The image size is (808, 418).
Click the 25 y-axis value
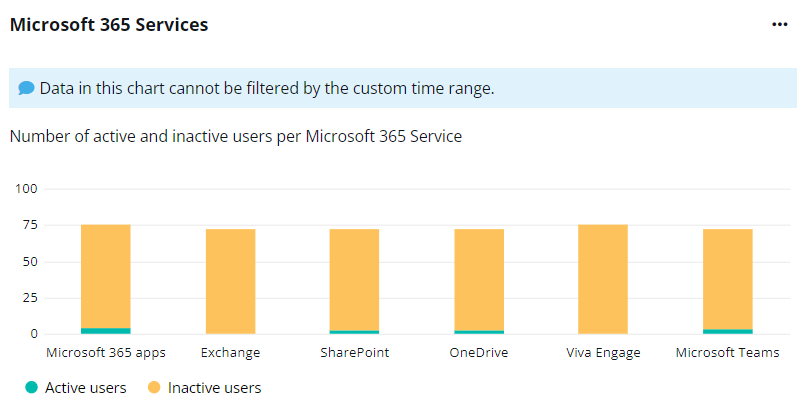pos(30,298)
